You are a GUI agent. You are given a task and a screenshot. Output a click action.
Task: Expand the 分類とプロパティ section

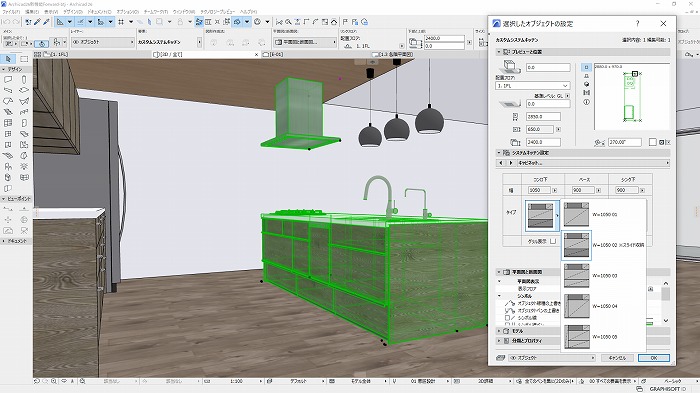tap(499, 341)
